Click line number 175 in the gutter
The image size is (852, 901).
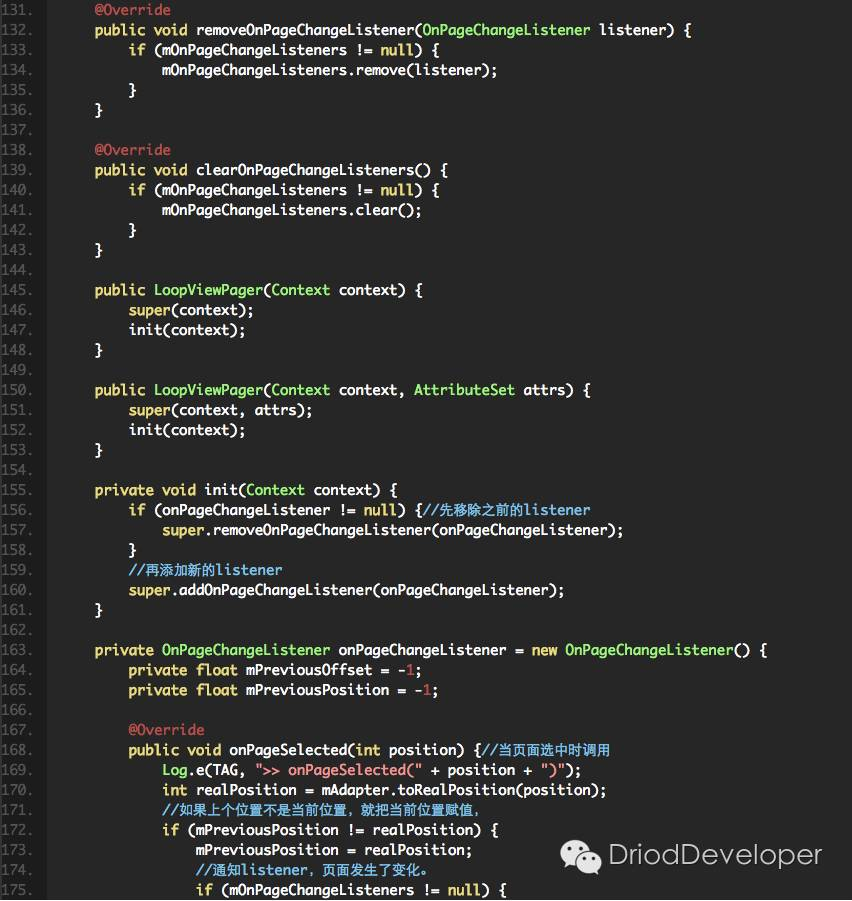pos(16,891)
